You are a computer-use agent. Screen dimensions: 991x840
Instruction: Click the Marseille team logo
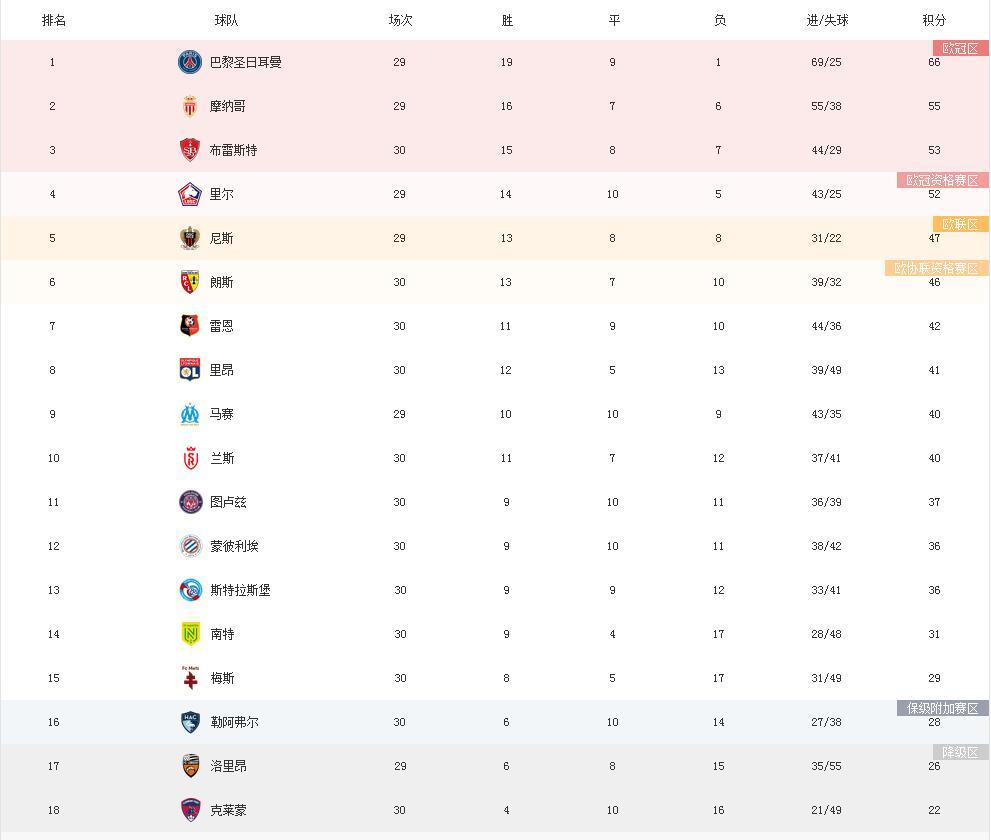[190, 414]
